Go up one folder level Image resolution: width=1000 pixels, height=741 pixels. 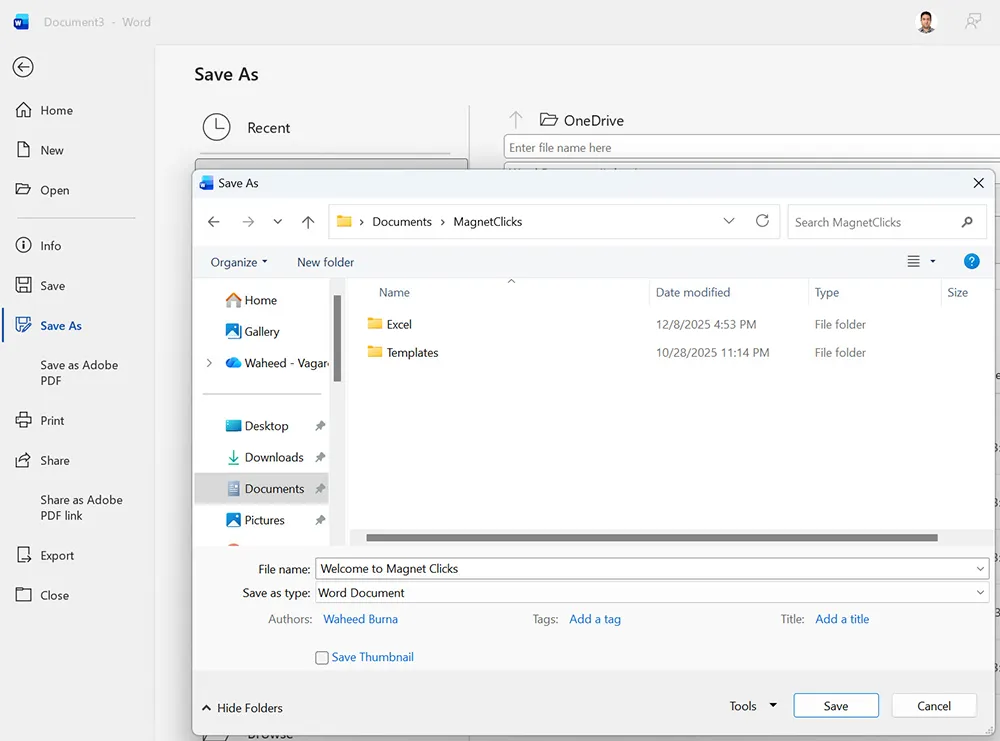tap(308, 221)
